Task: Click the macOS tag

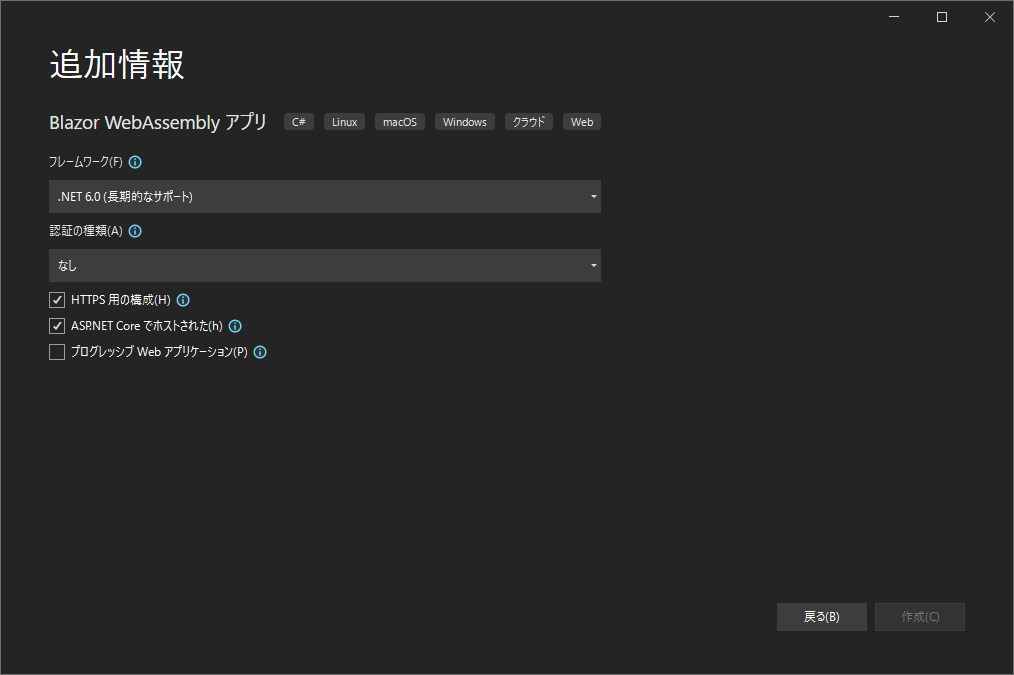Action: [x=400, y=122]
